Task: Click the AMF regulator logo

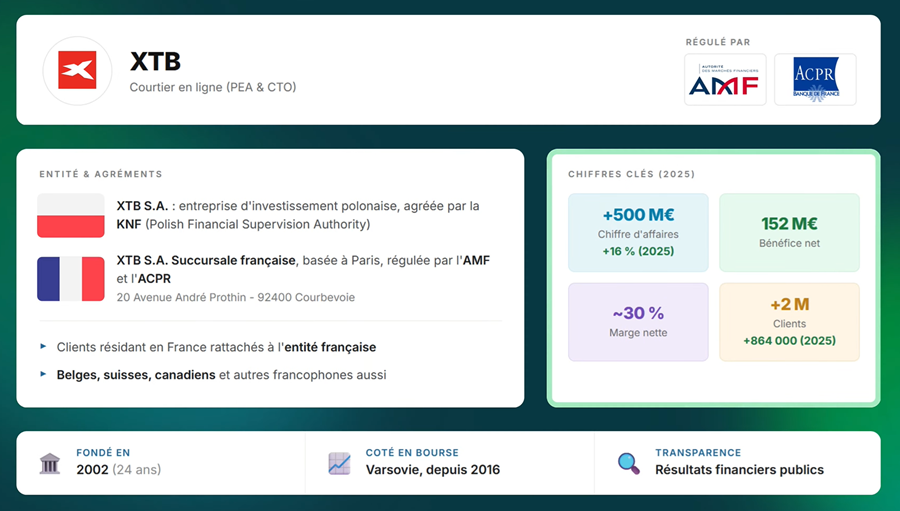Action: [x=725, y=80]
